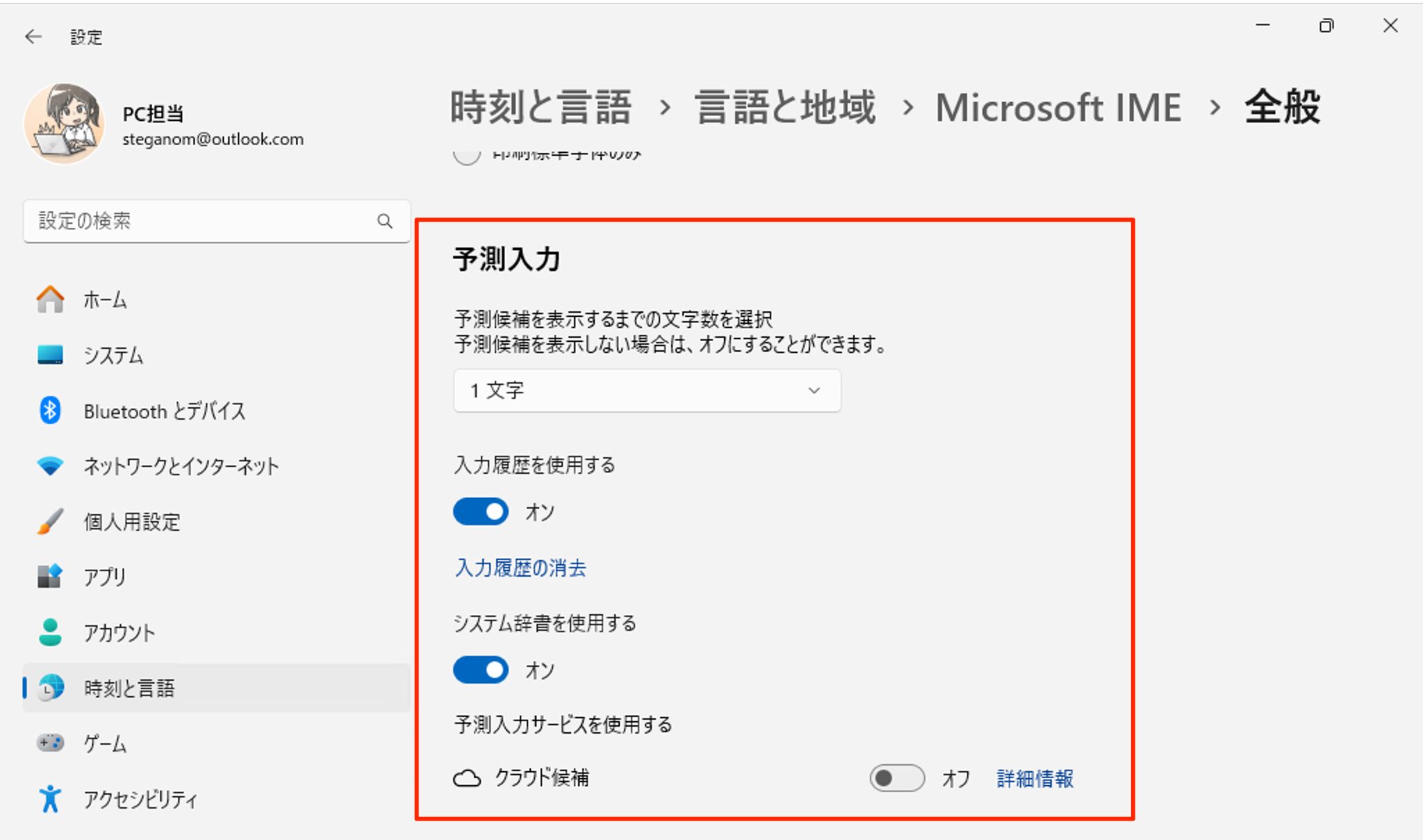
Task: Open アクセシビリティ via its icon
Action: point(49,799)
